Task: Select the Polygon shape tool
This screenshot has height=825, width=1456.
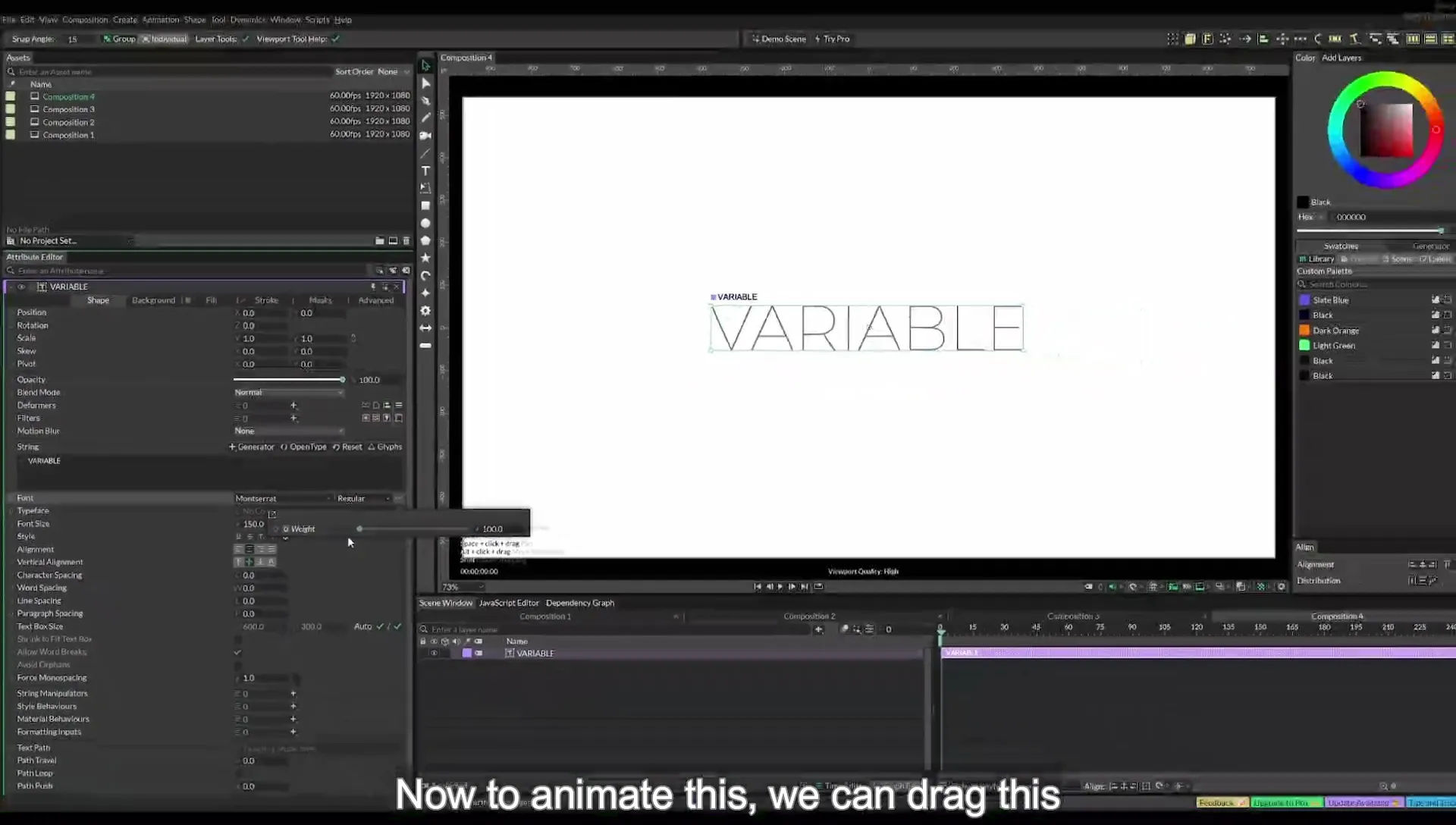Action: [x=425, y=240]
